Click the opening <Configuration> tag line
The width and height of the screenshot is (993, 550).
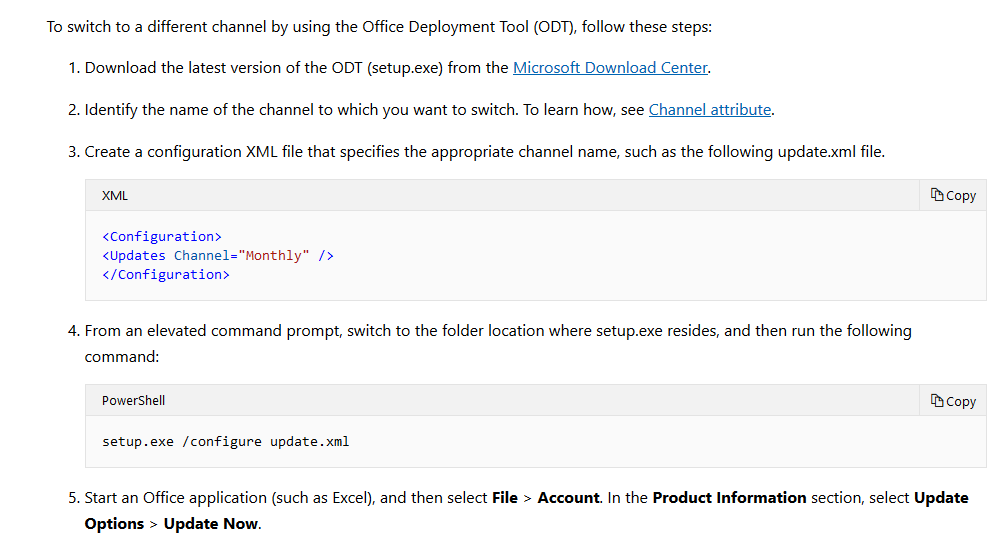coord(162,236)
